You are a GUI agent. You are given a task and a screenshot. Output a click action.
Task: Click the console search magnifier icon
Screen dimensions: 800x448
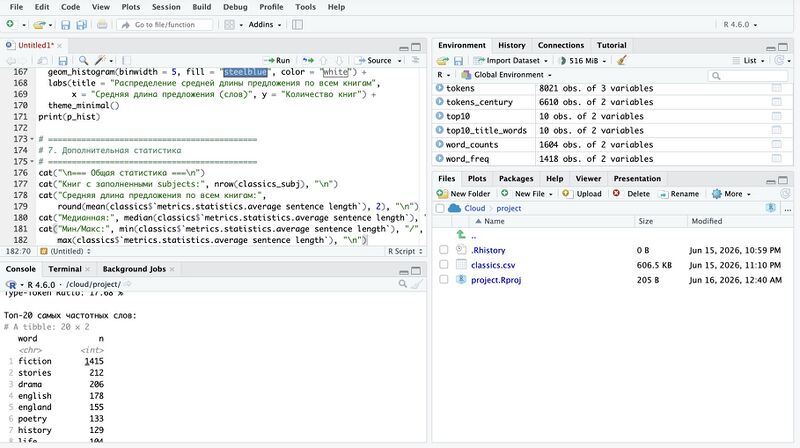point(403,284)
